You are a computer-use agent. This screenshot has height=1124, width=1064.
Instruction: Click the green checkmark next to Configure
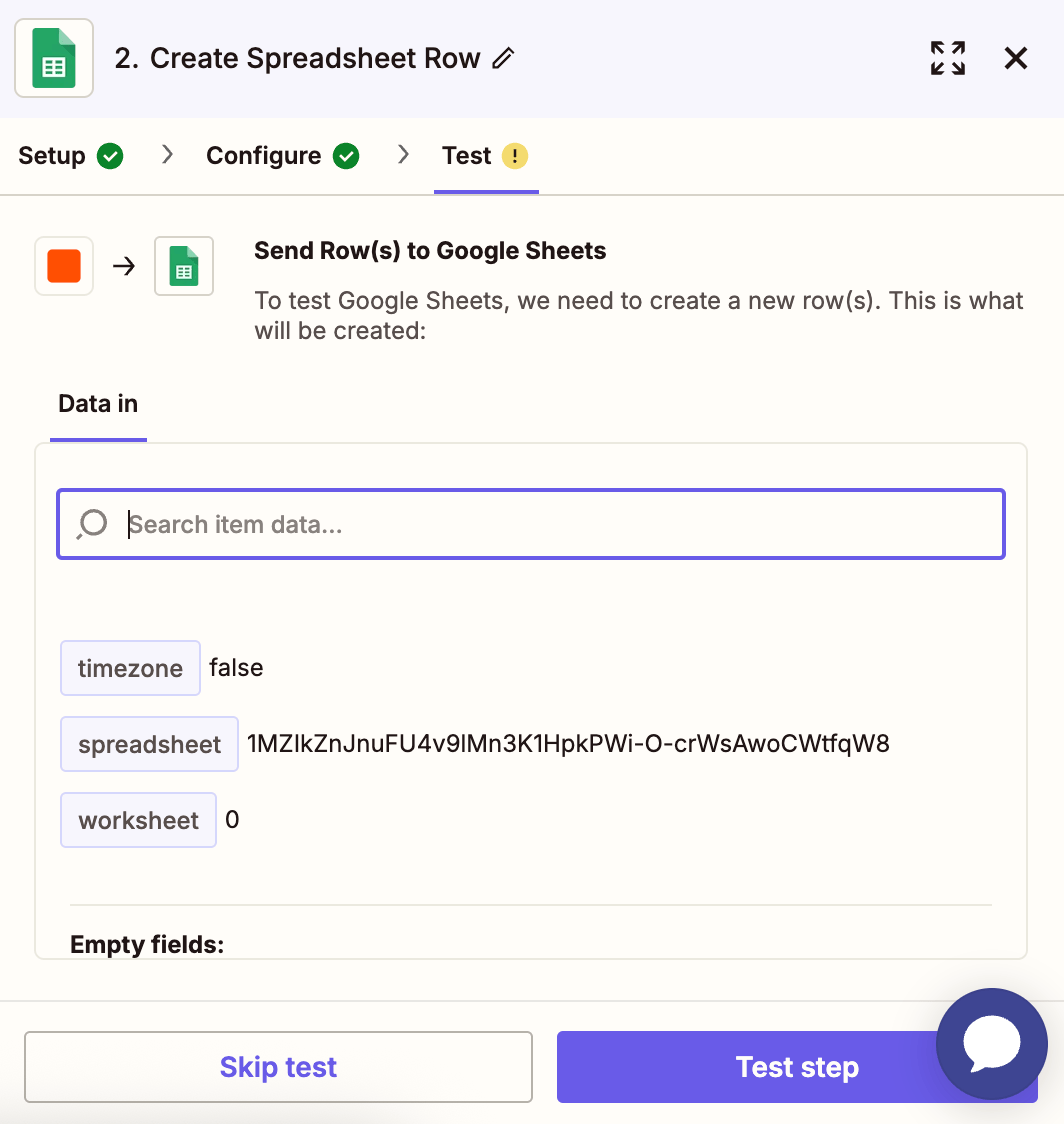pos(346,156)
